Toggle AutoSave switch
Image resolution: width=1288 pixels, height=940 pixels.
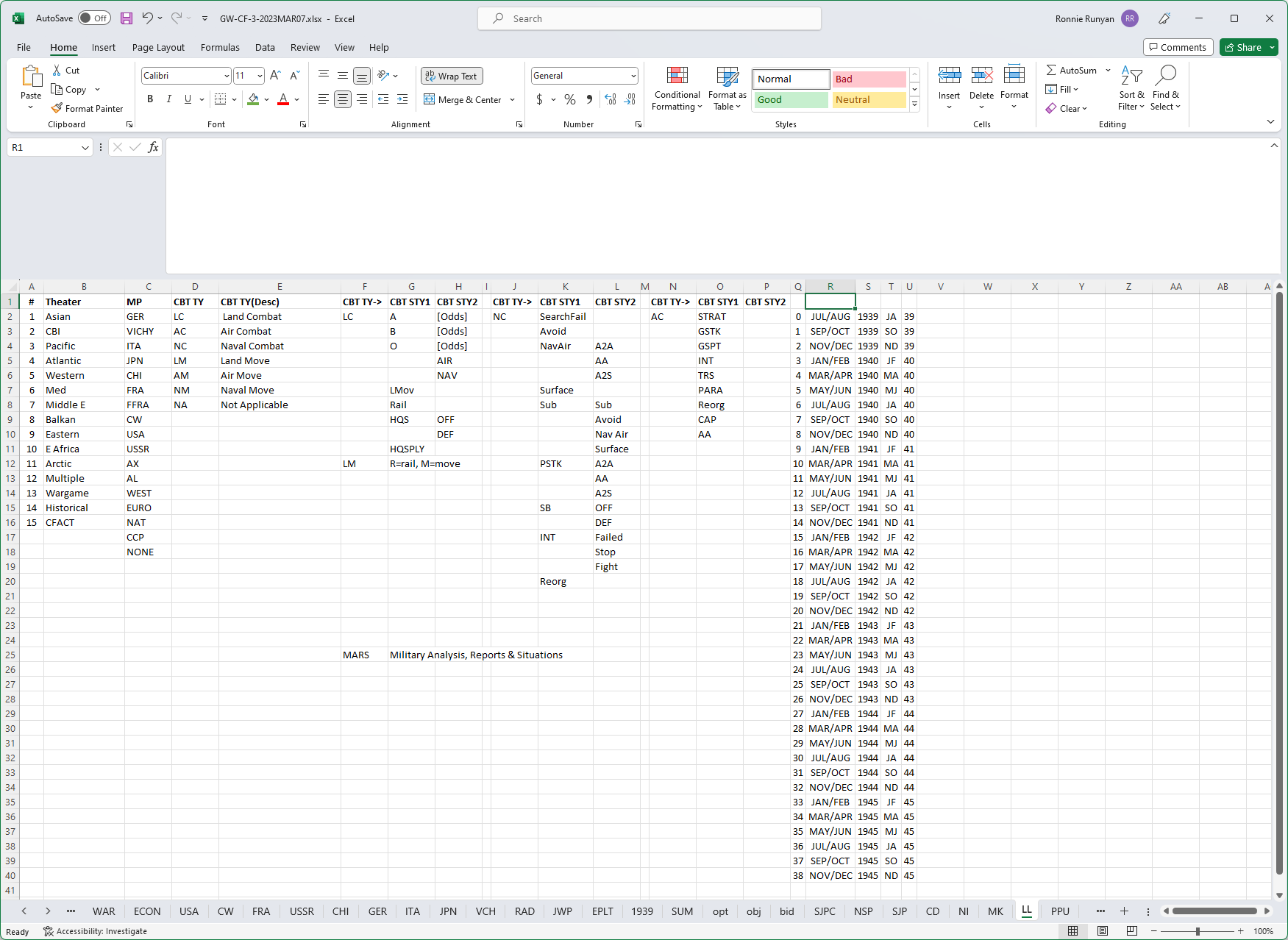tap(94, 18)
